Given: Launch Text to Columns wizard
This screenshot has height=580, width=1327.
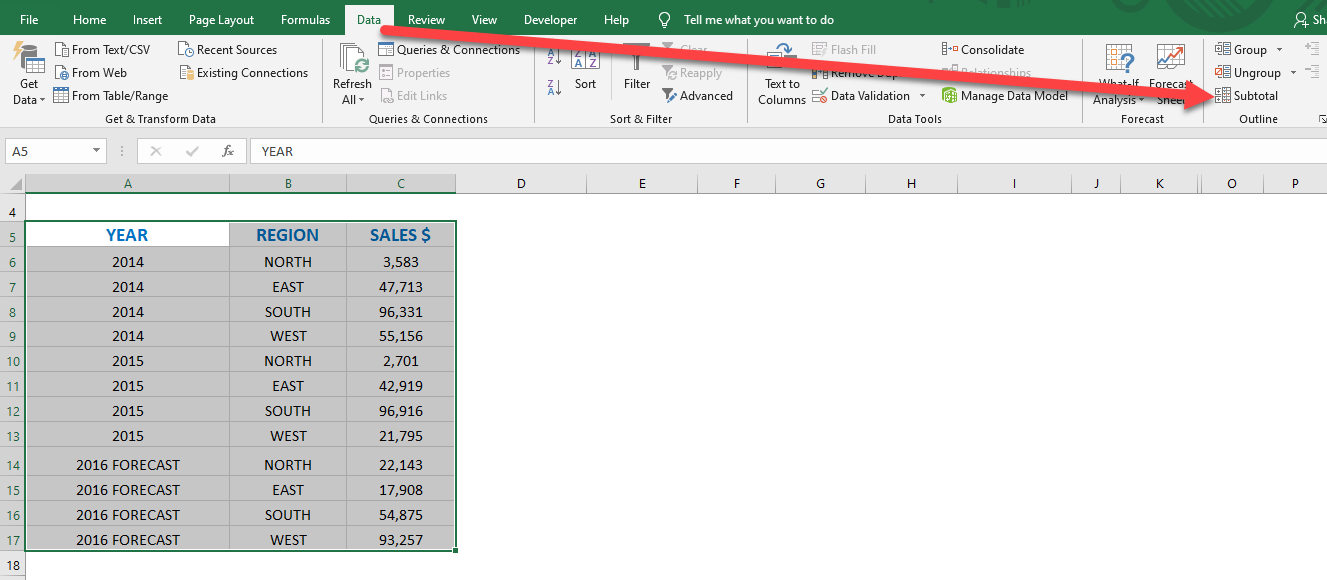Looking at the screenshot, I should 781,75.
